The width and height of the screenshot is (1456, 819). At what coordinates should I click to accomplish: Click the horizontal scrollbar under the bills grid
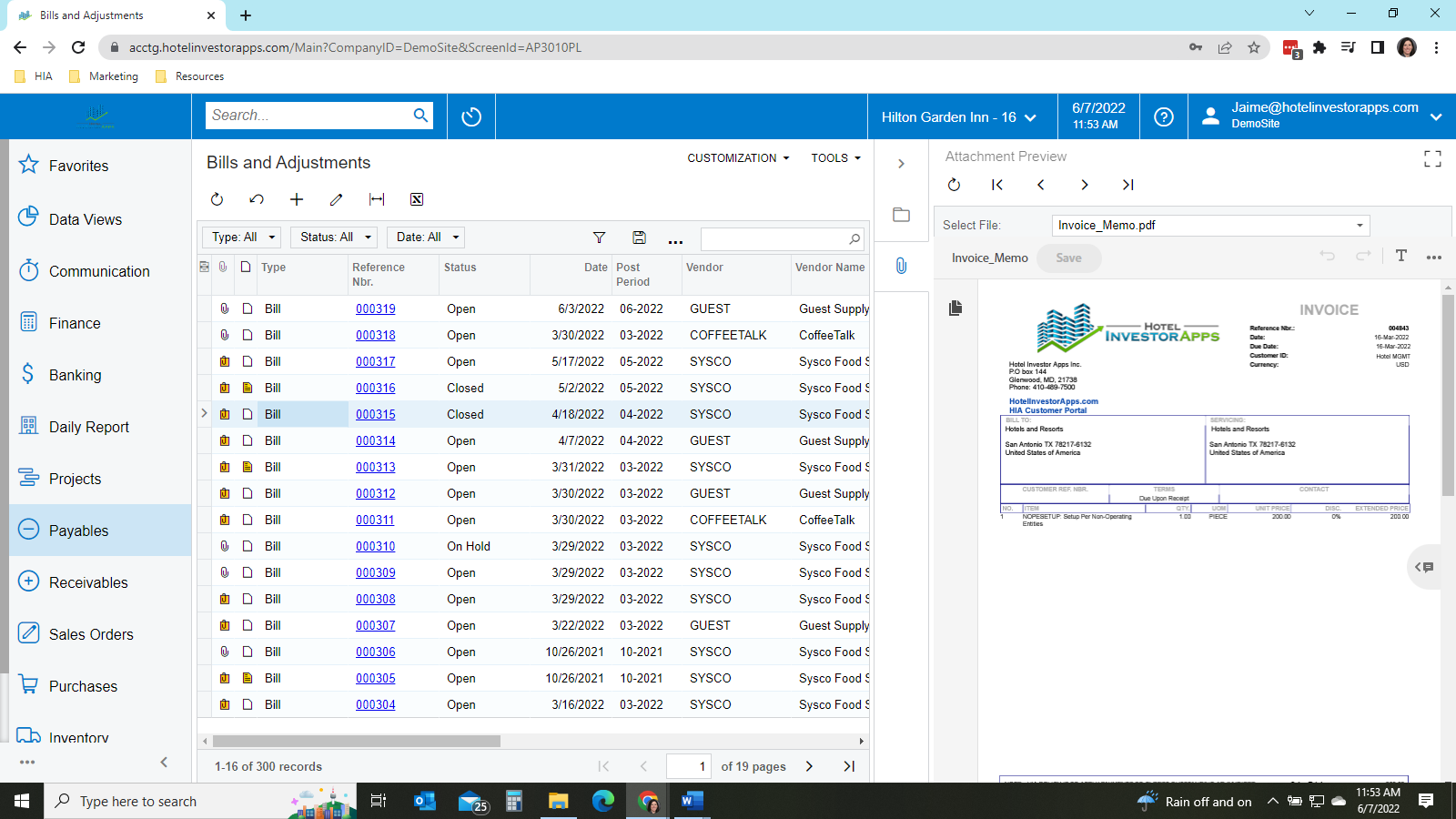pos(357,742)
